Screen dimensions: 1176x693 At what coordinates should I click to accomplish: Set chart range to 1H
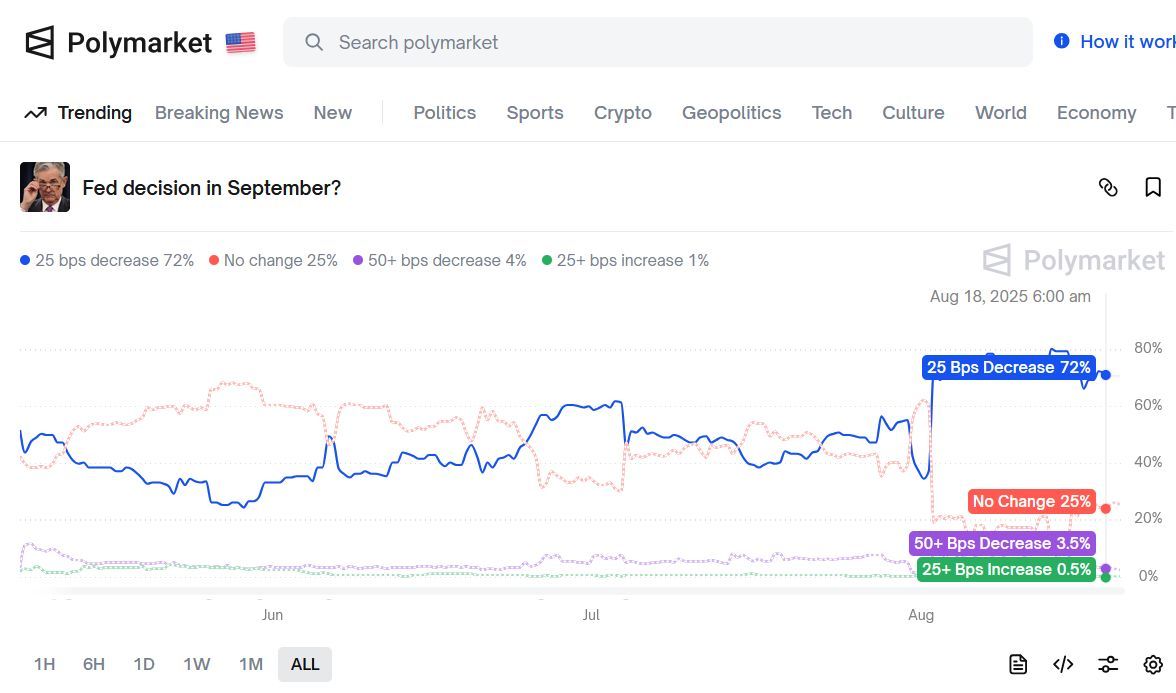point(44,664)
